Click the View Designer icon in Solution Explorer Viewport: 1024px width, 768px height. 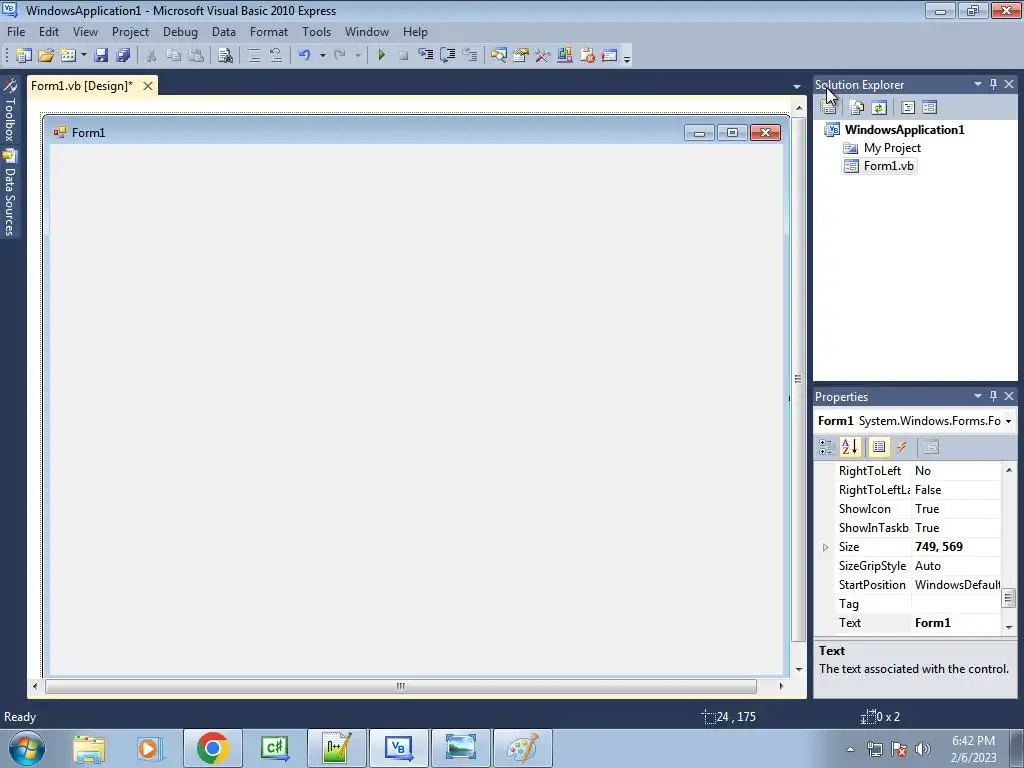929,108
